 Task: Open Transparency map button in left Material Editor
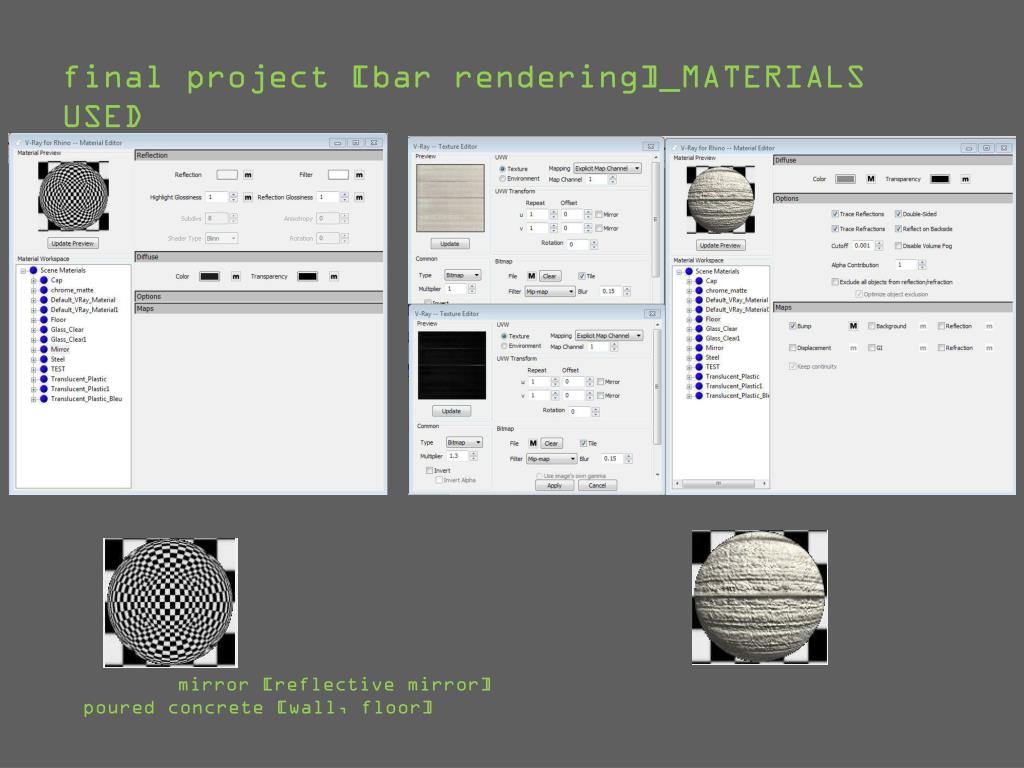click(334, 277)
